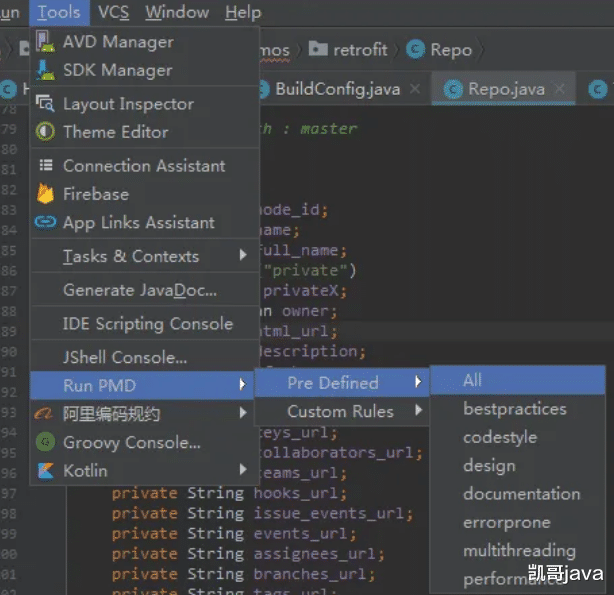Expand the Run PMD submenu arrow

(x=243, y=385)
